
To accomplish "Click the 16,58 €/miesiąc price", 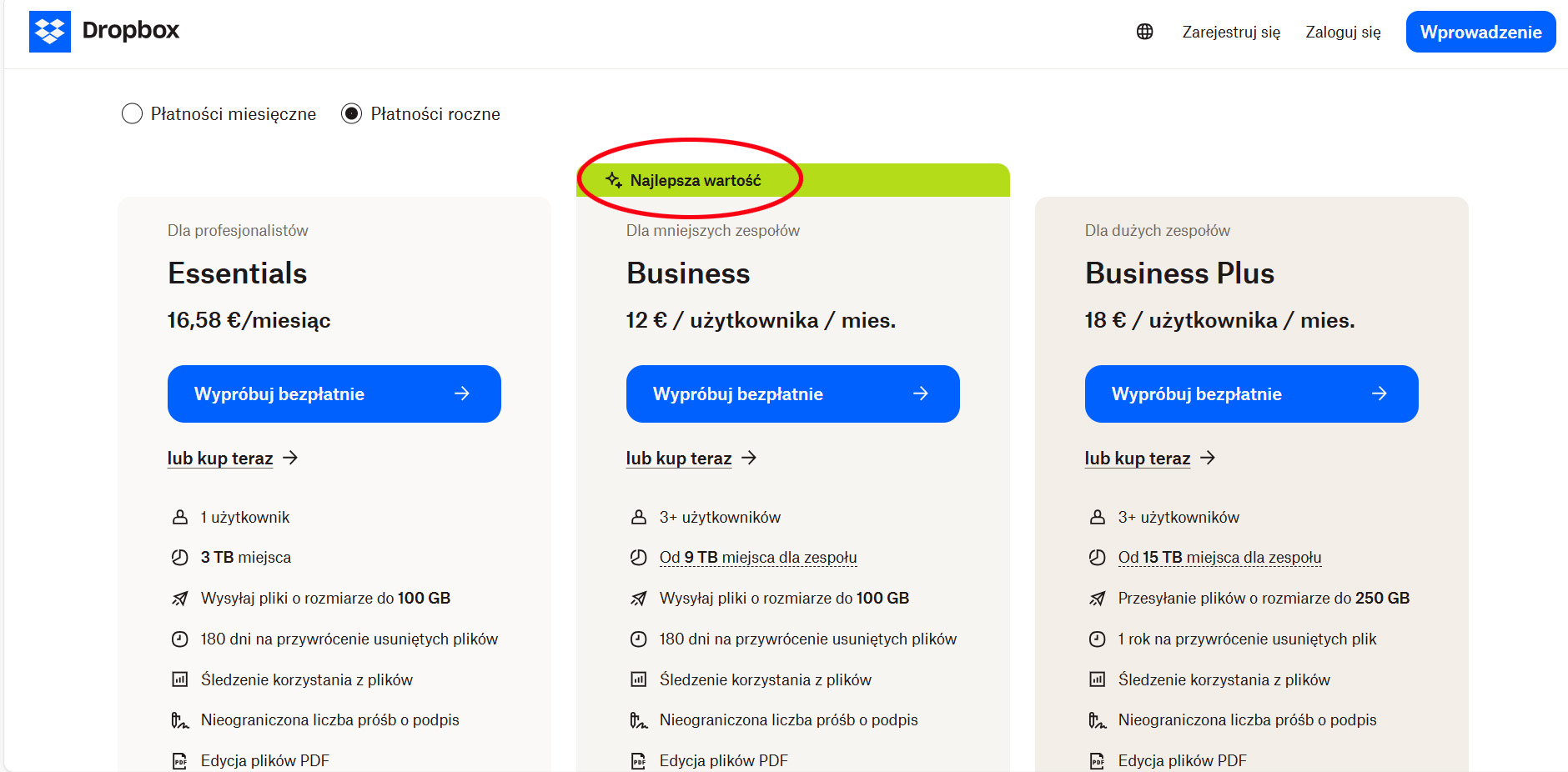I will 249,320.
